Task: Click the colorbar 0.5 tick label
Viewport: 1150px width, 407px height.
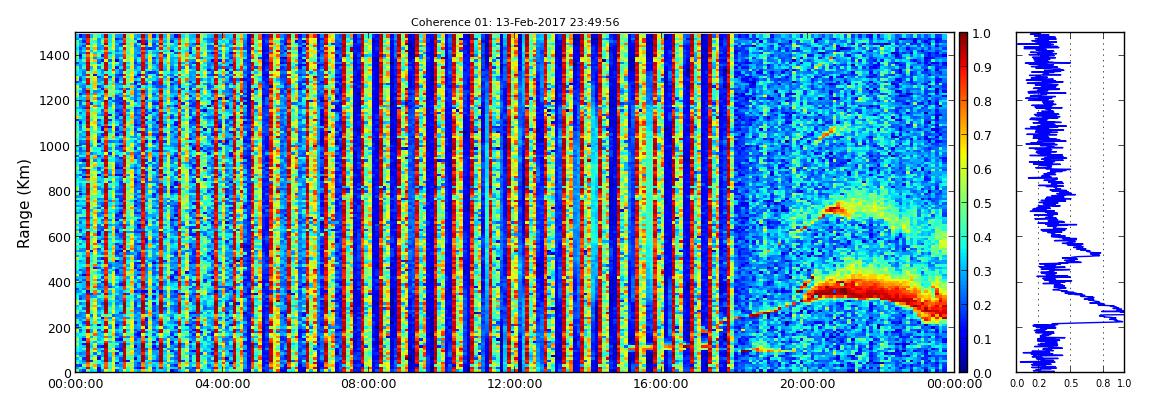Action: pyautogui.click(x=981, y=203)
